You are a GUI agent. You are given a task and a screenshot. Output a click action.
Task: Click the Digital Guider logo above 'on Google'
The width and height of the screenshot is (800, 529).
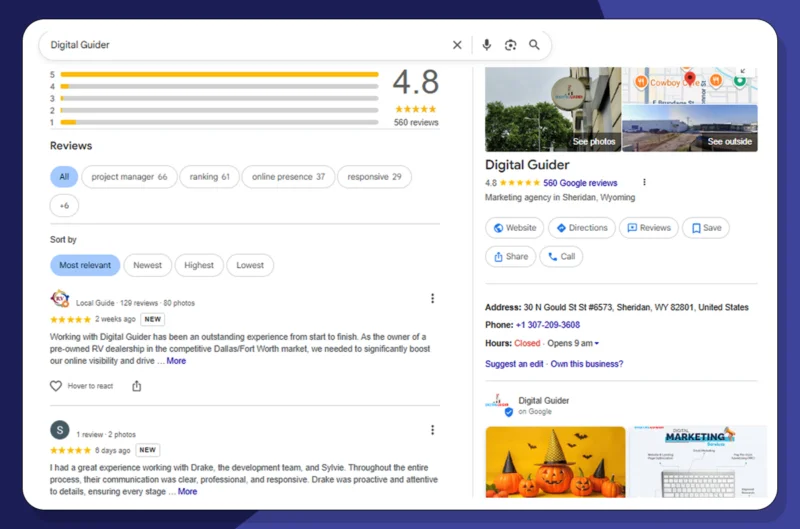(x=497, y=404)
